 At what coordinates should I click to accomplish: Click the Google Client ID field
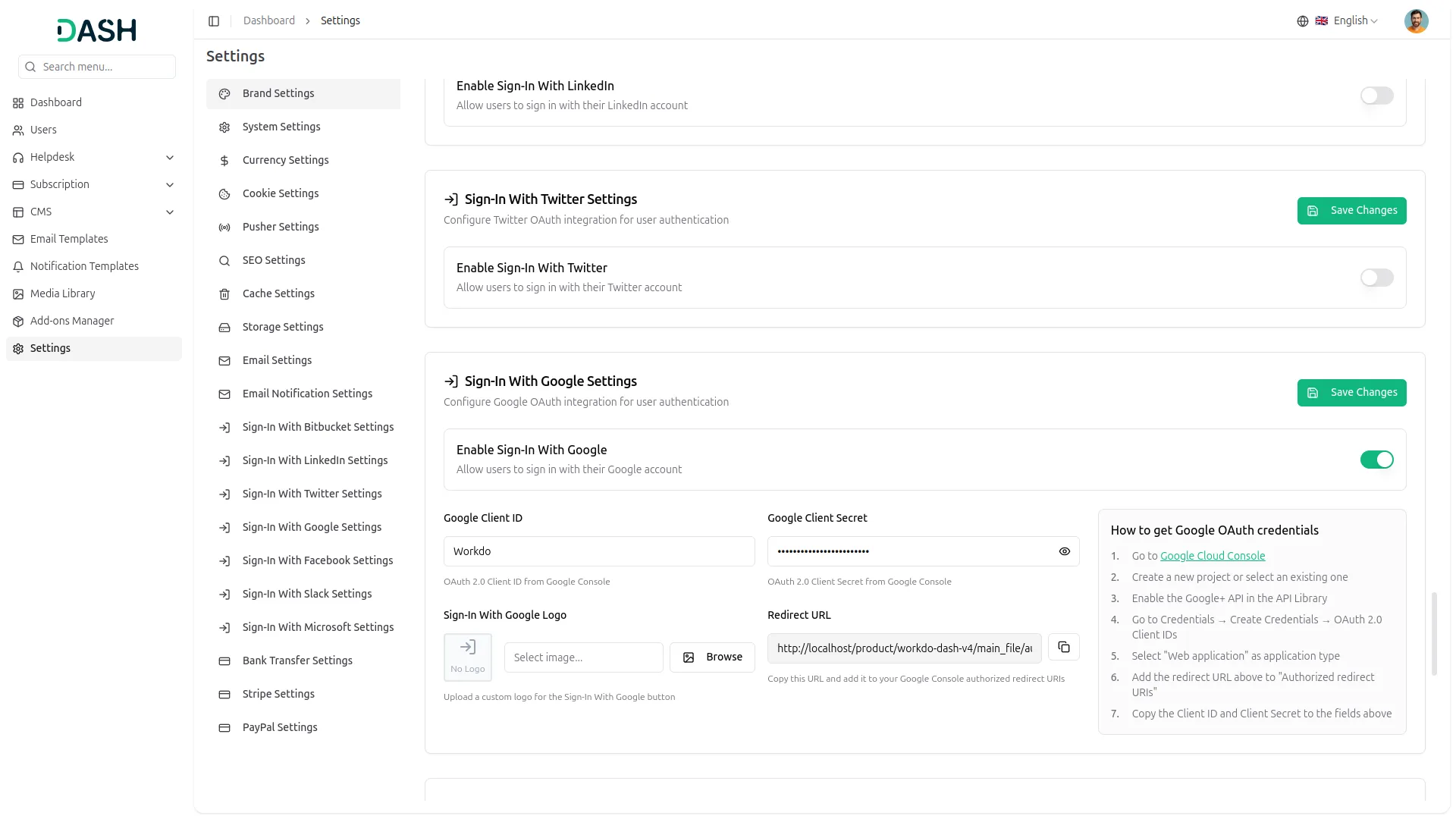click(599, 551)
